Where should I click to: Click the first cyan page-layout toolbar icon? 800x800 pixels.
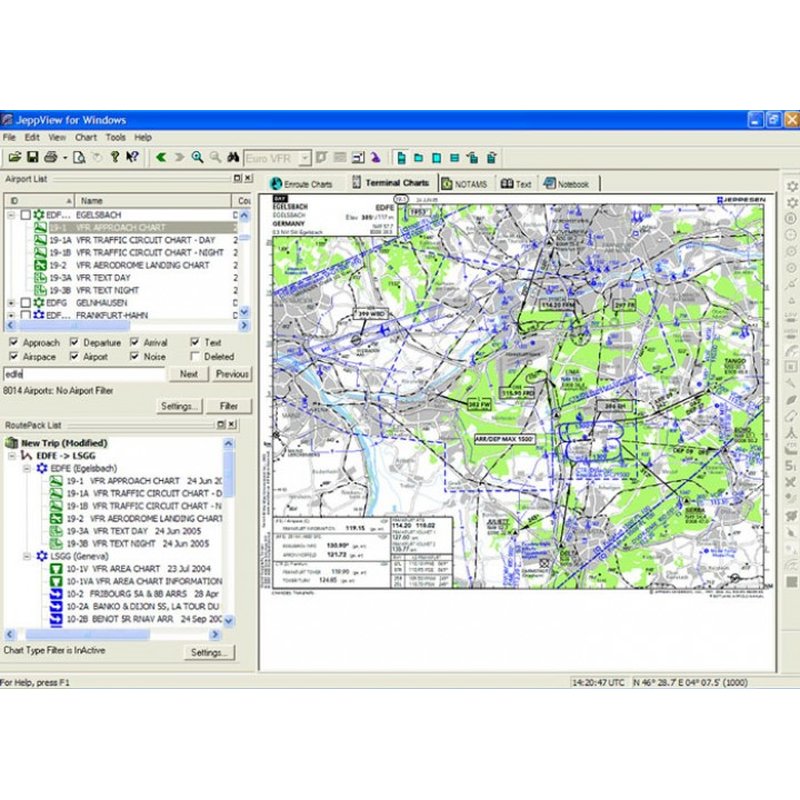402,158
